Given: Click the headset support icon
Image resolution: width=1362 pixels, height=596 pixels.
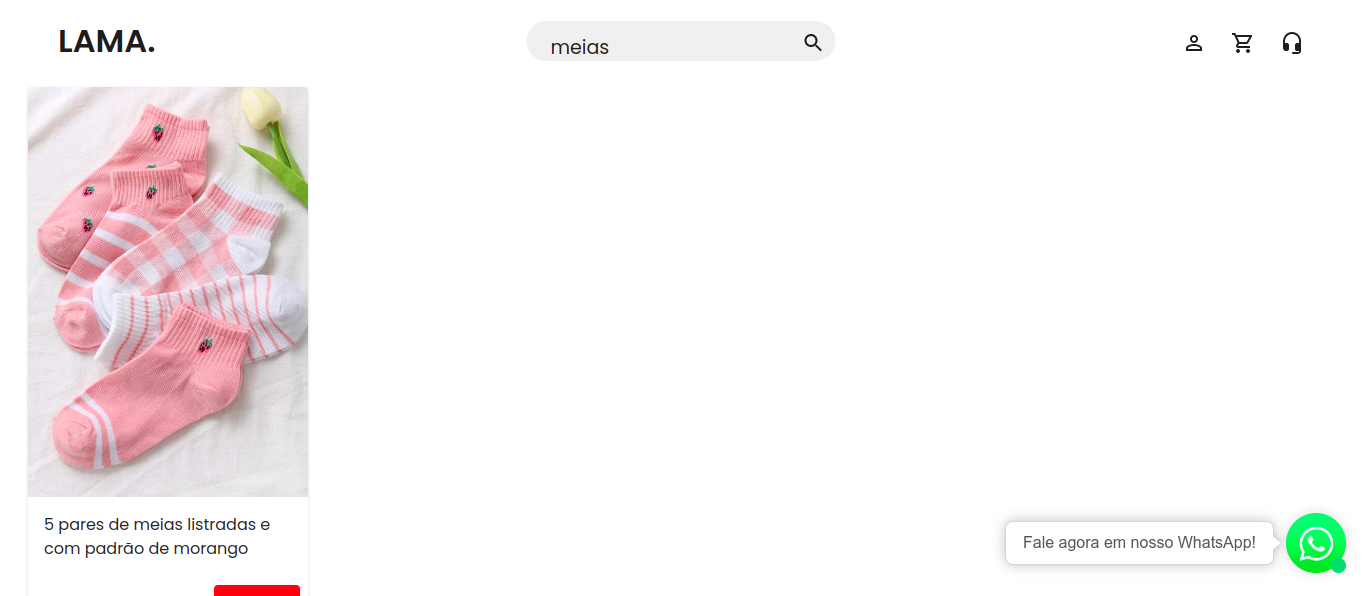Looking at the screenshot, I should point(1292,43).
